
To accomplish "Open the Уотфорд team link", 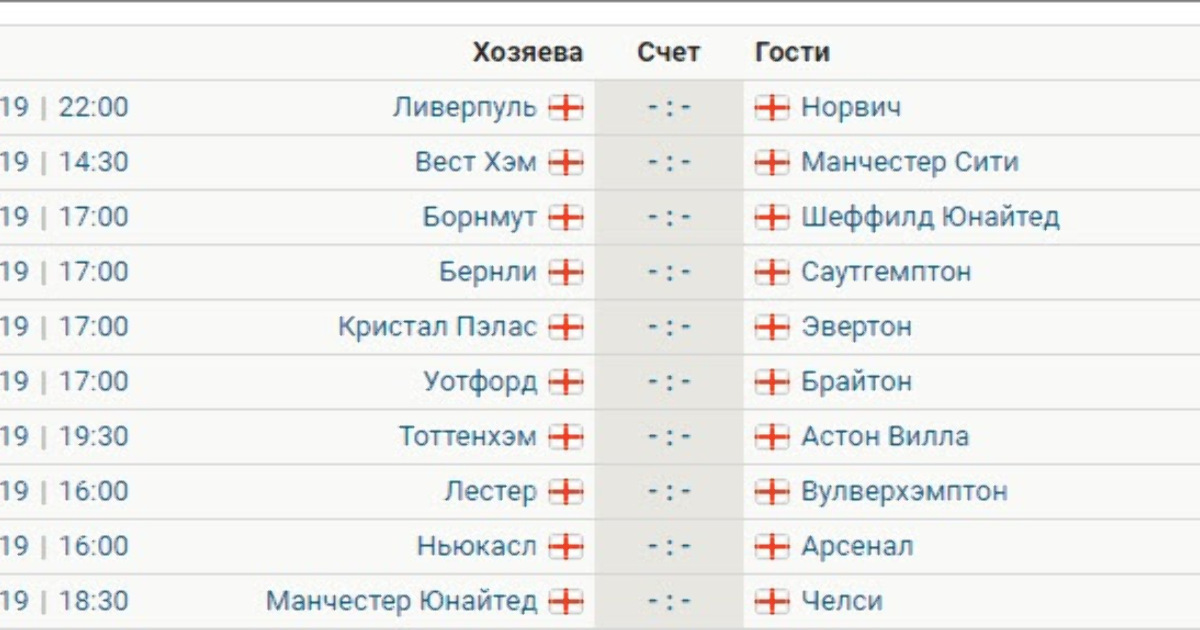I will tap(480, 382).
